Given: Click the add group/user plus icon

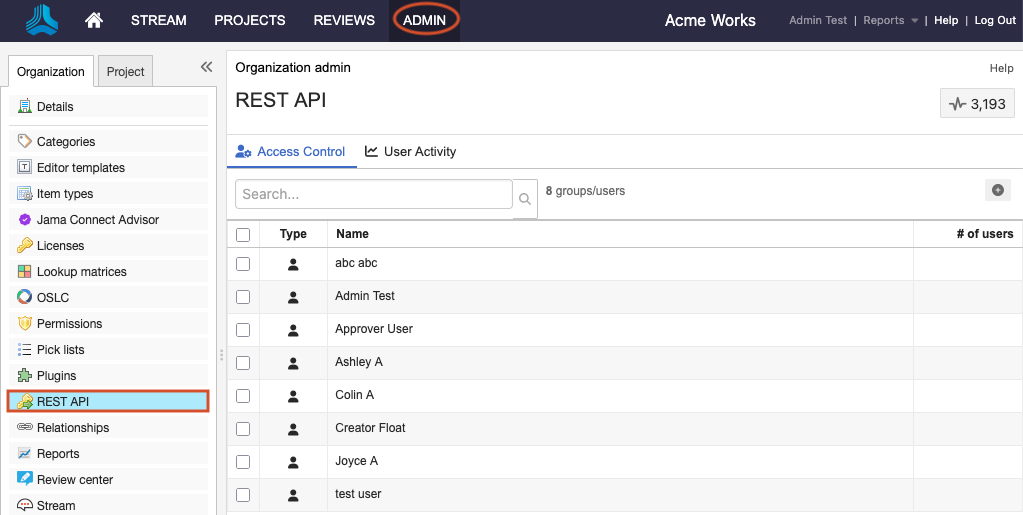Looking at the screenshot, I should point(997,190).
